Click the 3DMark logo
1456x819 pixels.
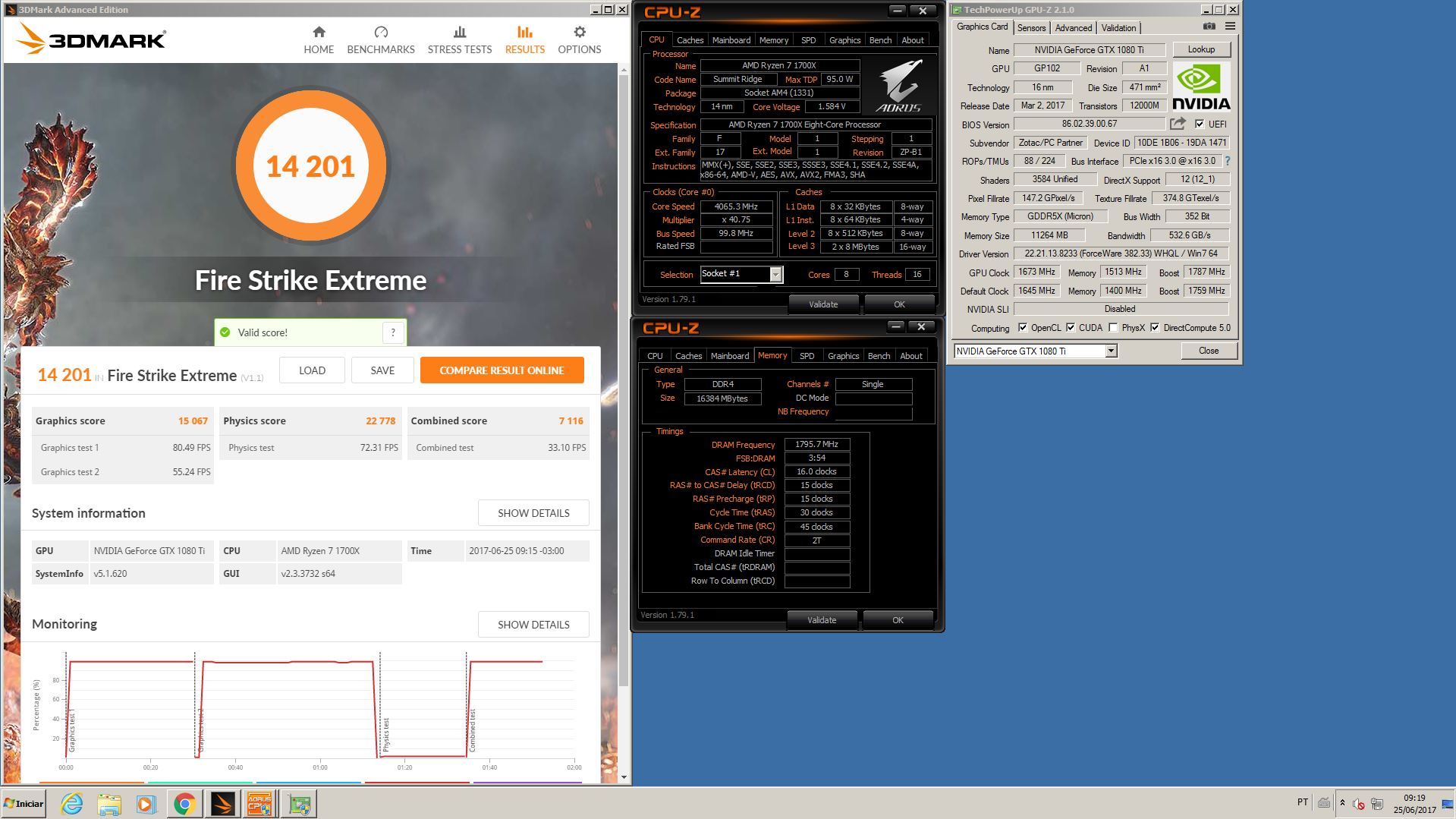click(x=91, y=38)
